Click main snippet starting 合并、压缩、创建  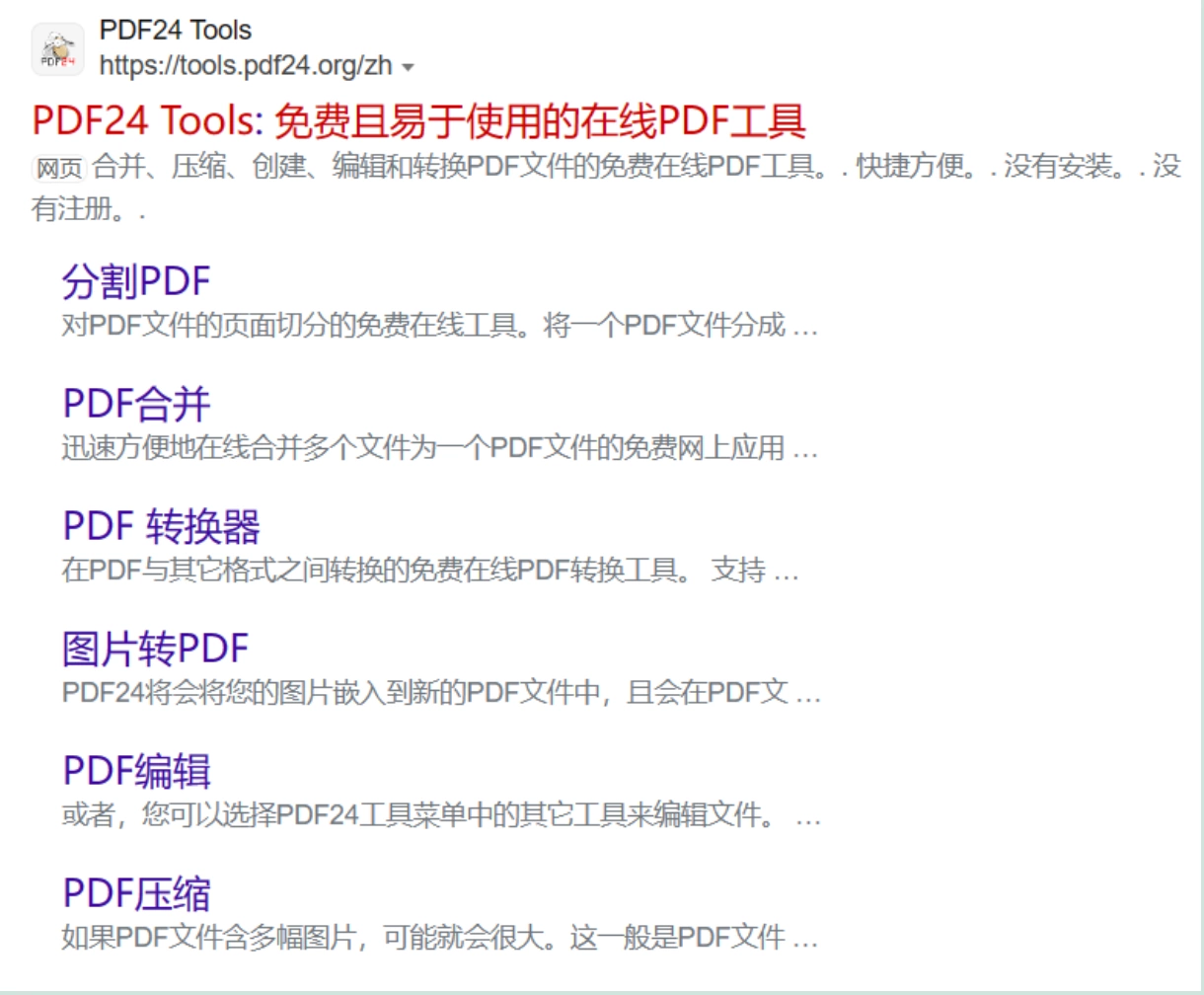point(606,188)
